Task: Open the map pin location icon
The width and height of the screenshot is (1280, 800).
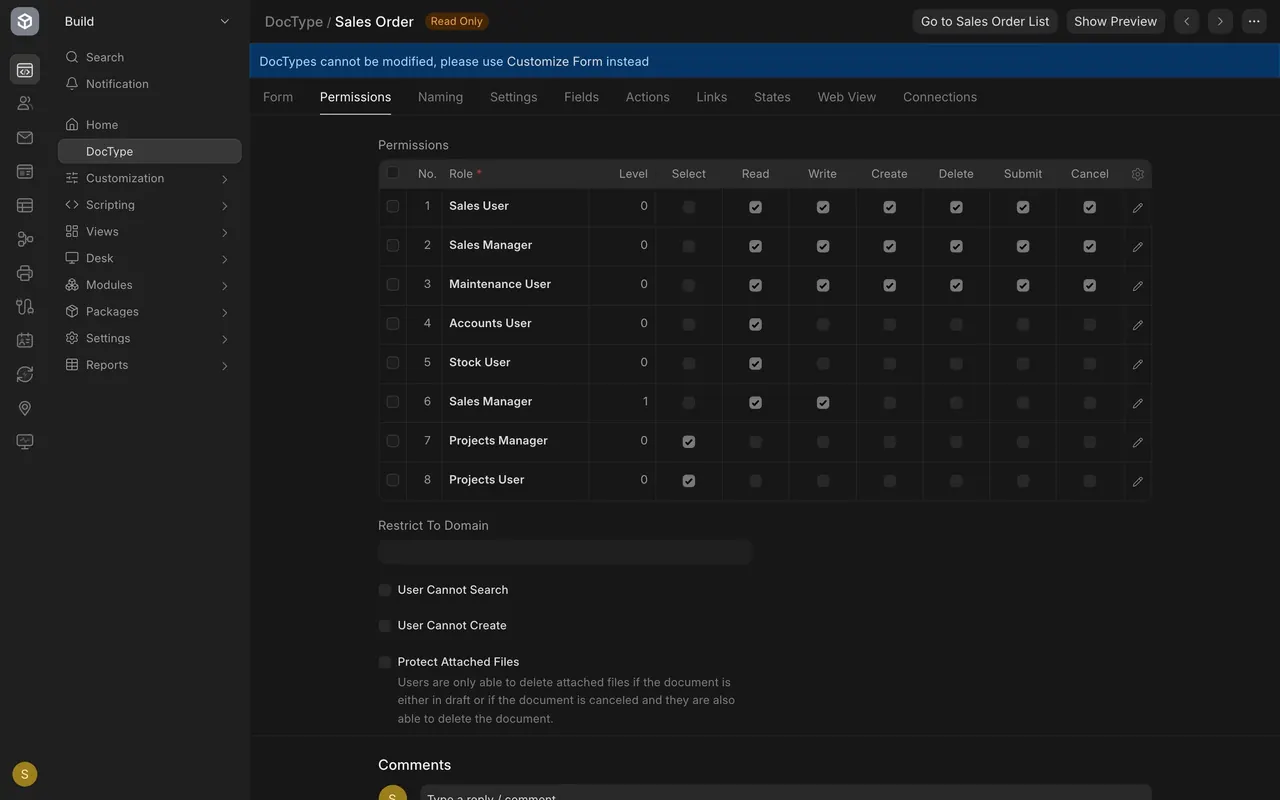Action: pos(25,408)
